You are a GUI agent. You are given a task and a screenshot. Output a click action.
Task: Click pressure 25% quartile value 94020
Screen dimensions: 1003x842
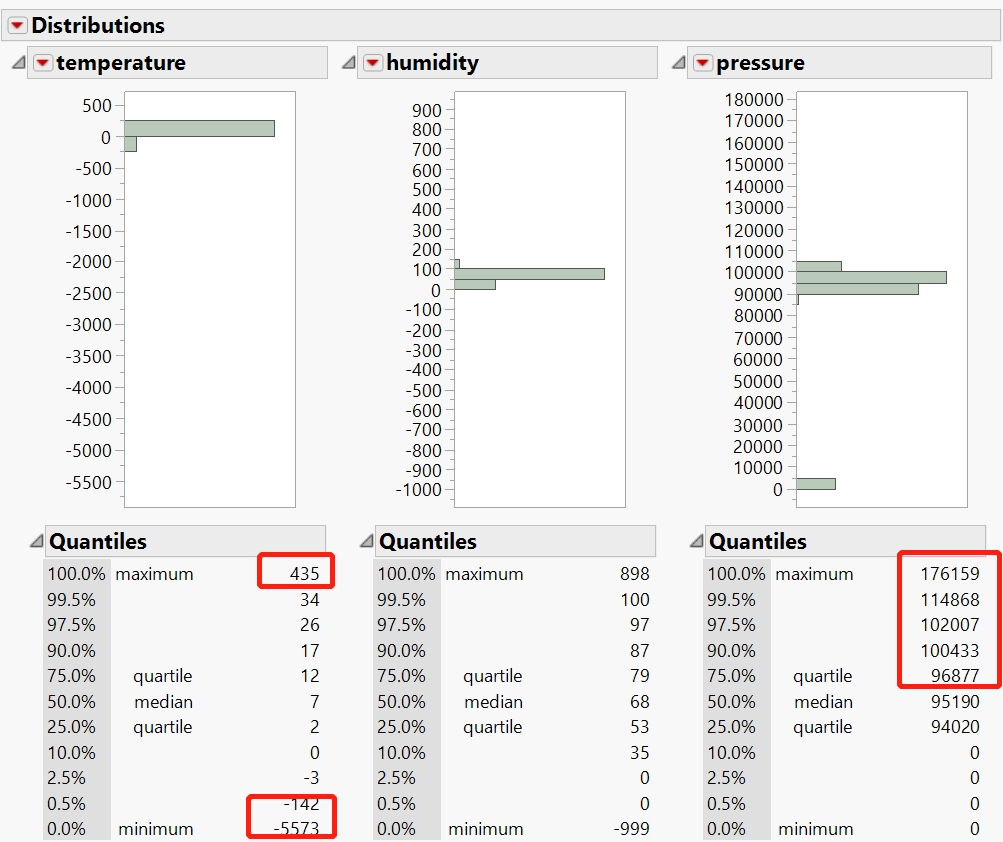pos(955,727)
